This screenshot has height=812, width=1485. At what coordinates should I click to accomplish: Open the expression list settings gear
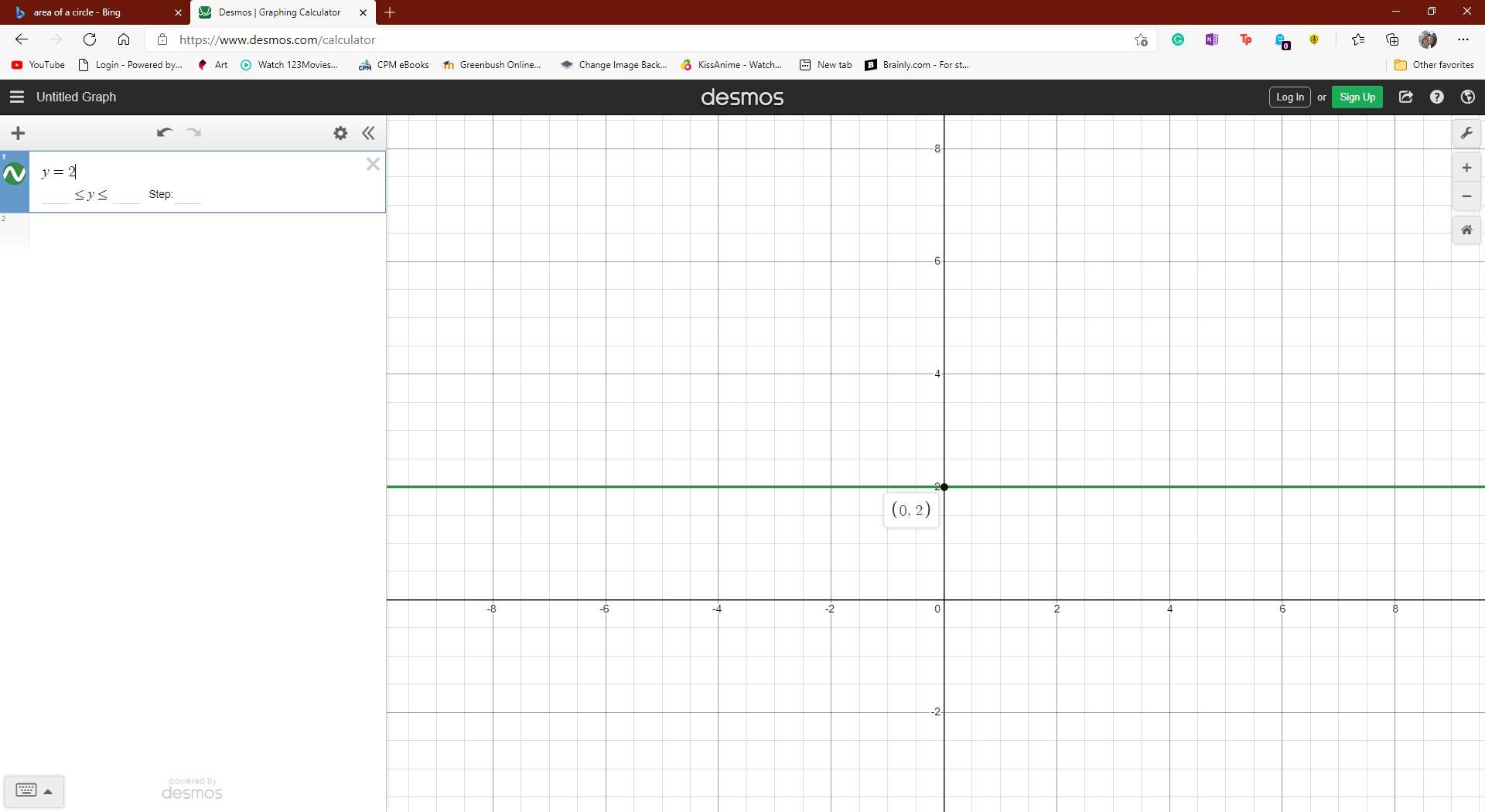click(x=340, y=133)
